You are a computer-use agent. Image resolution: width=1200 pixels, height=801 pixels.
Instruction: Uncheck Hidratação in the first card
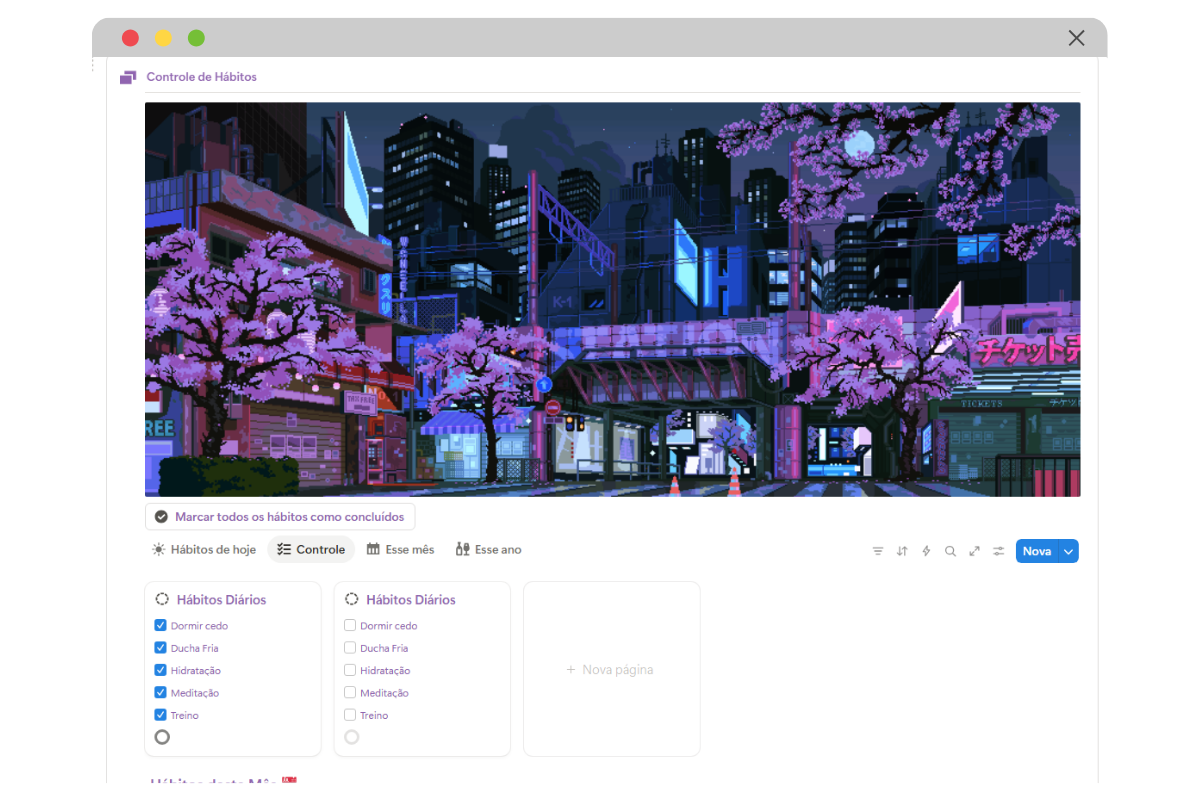(160, 670)
